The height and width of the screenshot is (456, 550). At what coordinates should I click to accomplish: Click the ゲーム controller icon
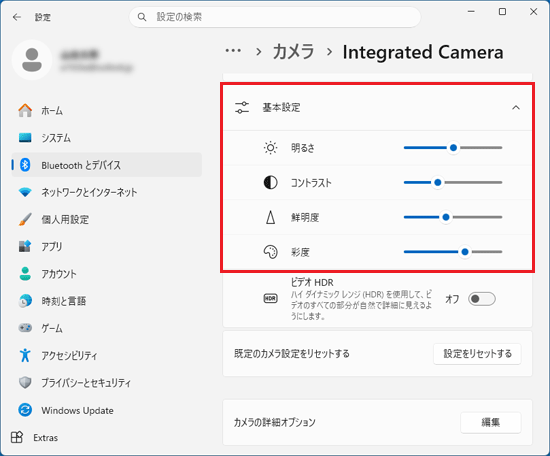tap(25, 328)
